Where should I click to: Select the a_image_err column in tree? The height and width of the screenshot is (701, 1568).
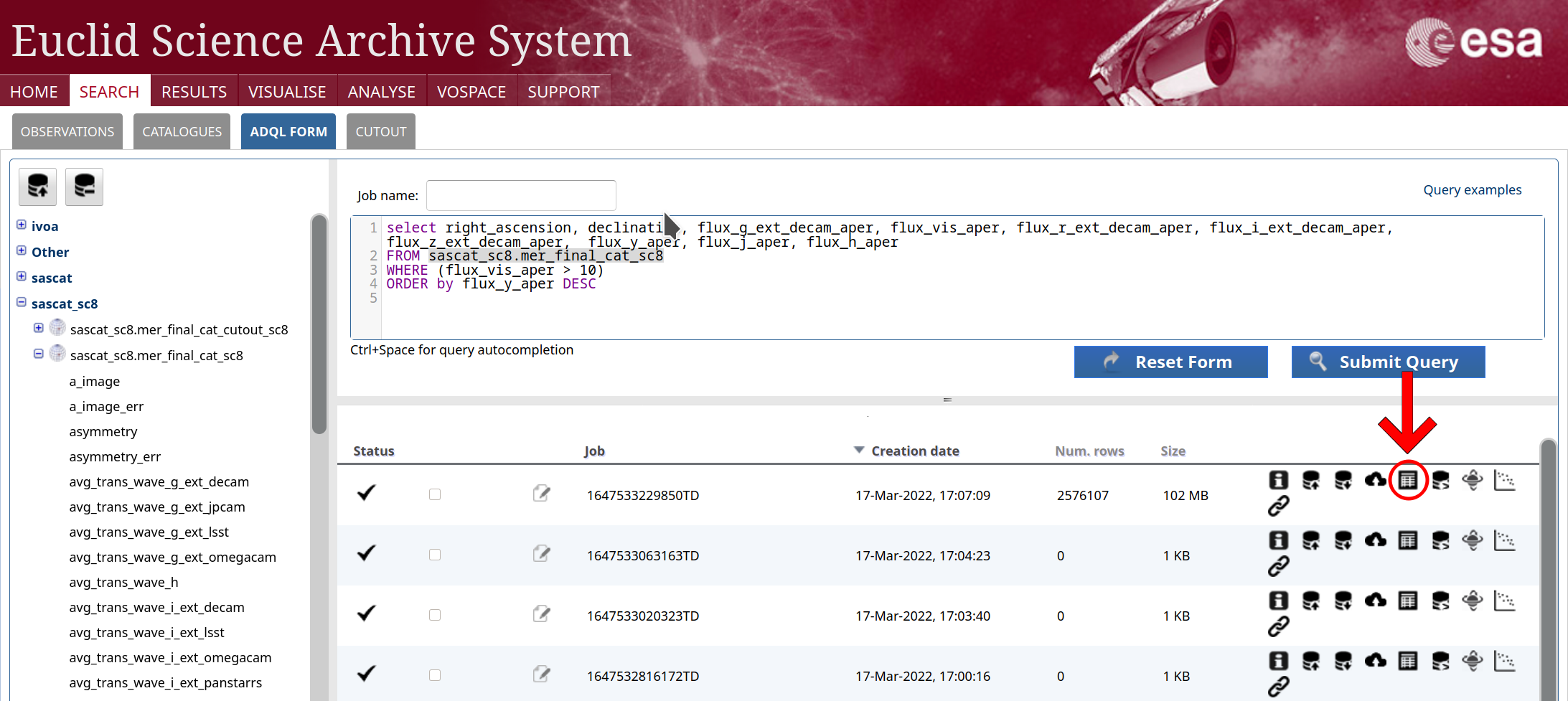pos(106,407)
